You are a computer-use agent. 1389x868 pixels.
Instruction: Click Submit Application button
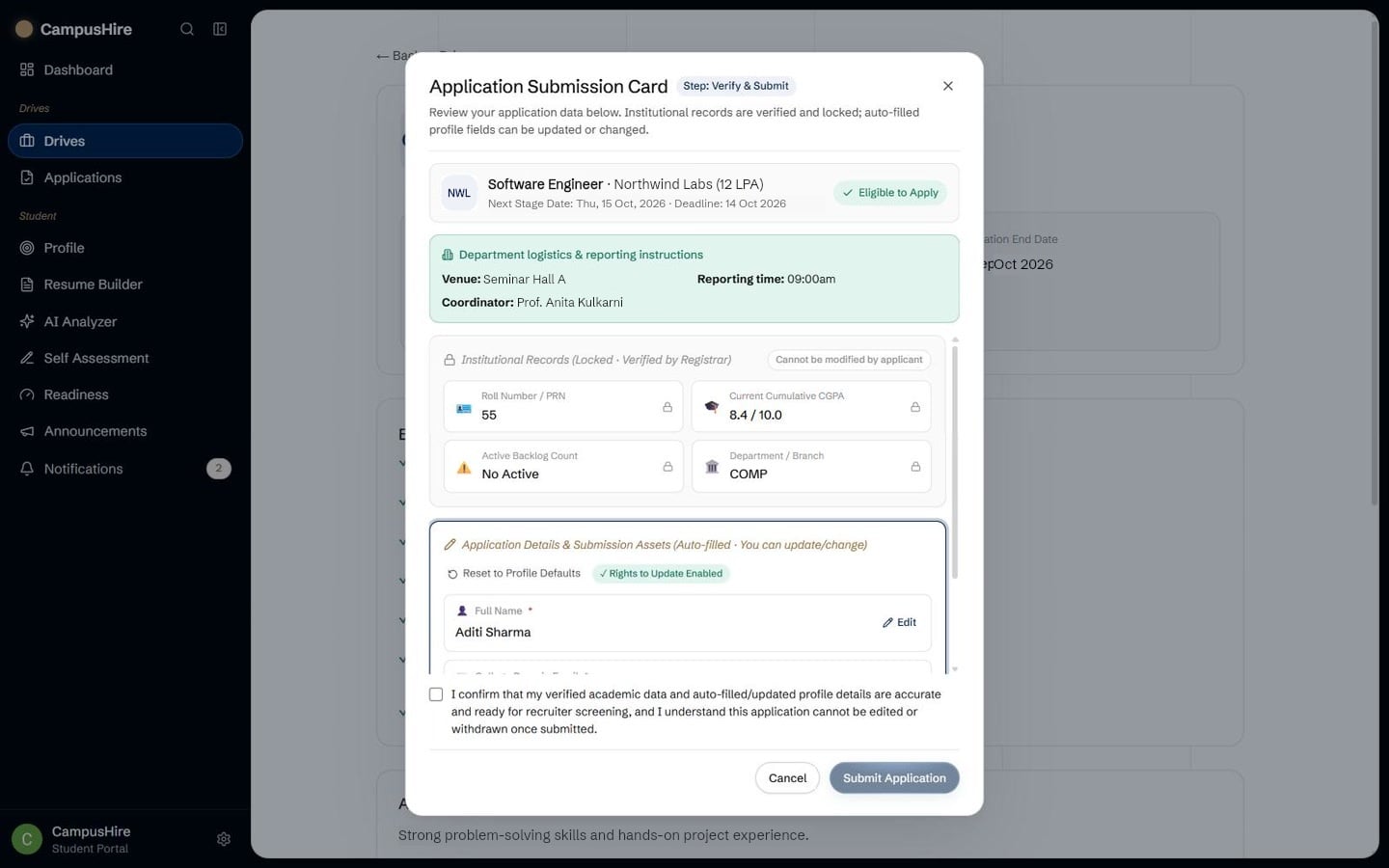(x=894, y=778)
